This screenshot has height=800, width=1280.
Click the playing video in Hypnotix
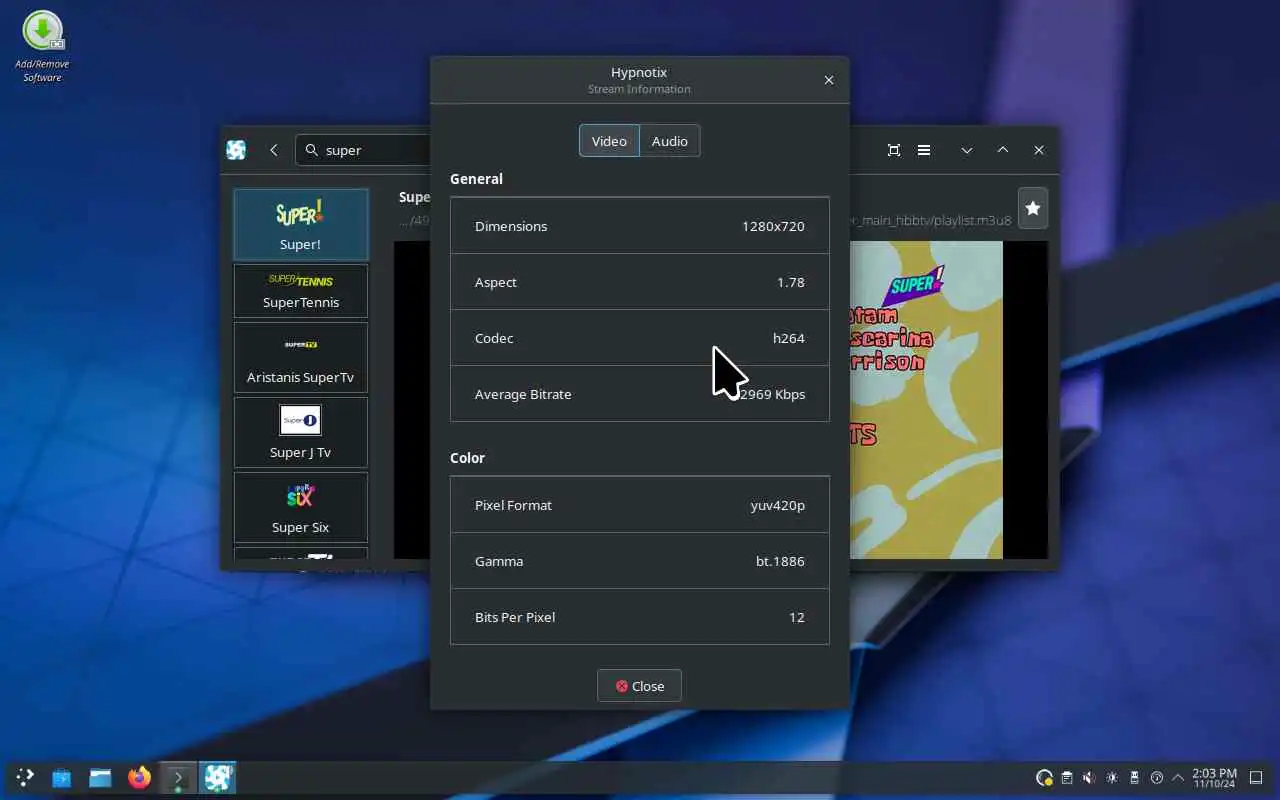pyautogui.click(x=948, y=400)
